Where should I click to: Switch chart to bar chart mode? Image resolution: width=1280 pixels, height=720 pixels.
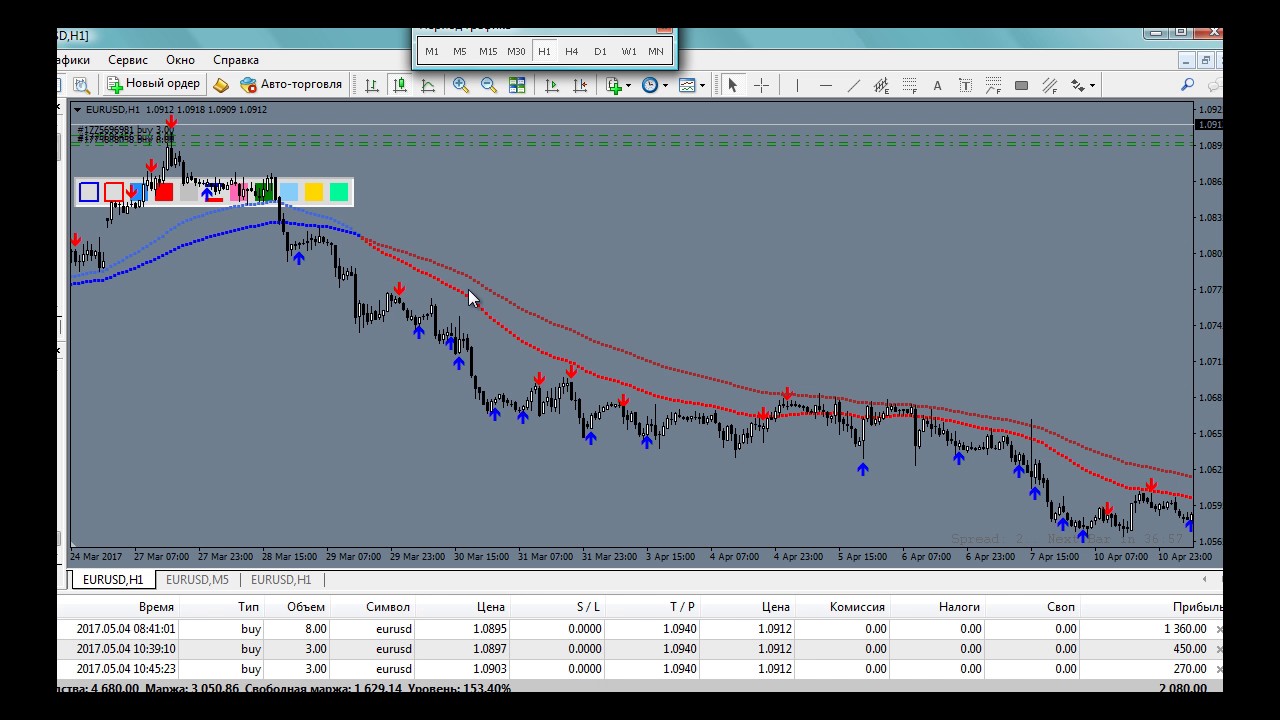(x=372, y=85)
